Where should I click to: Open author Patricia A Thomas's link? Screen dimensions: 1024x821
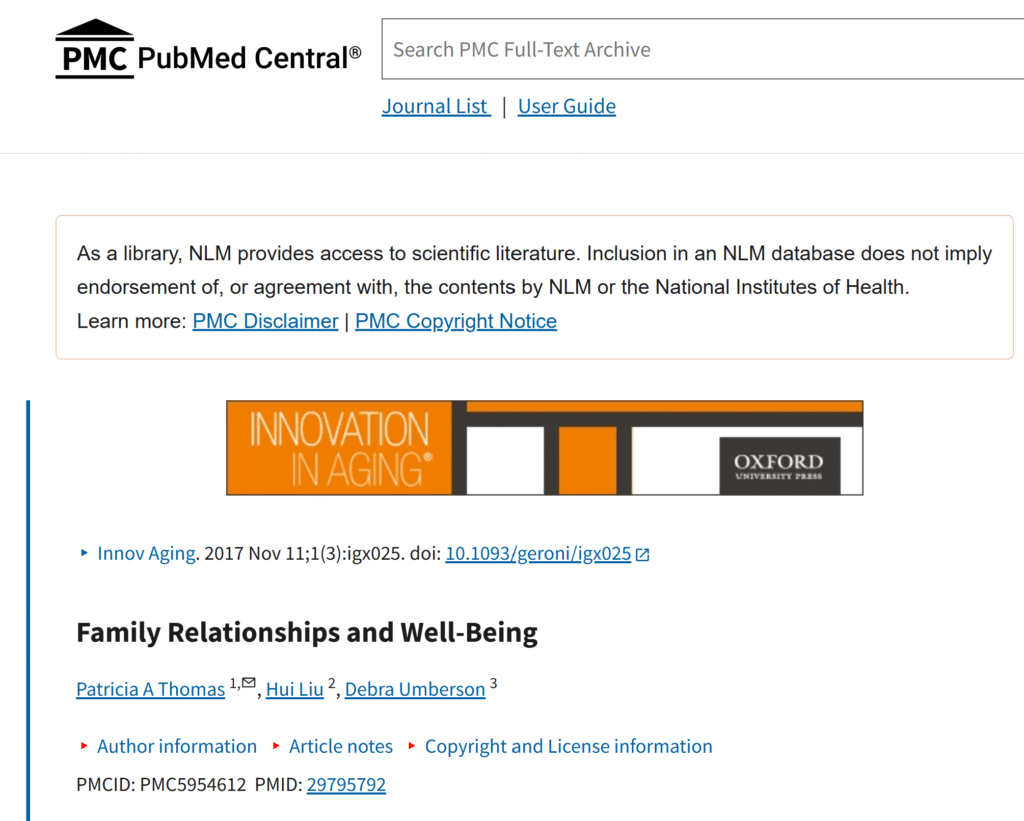(x=150, y=689)
